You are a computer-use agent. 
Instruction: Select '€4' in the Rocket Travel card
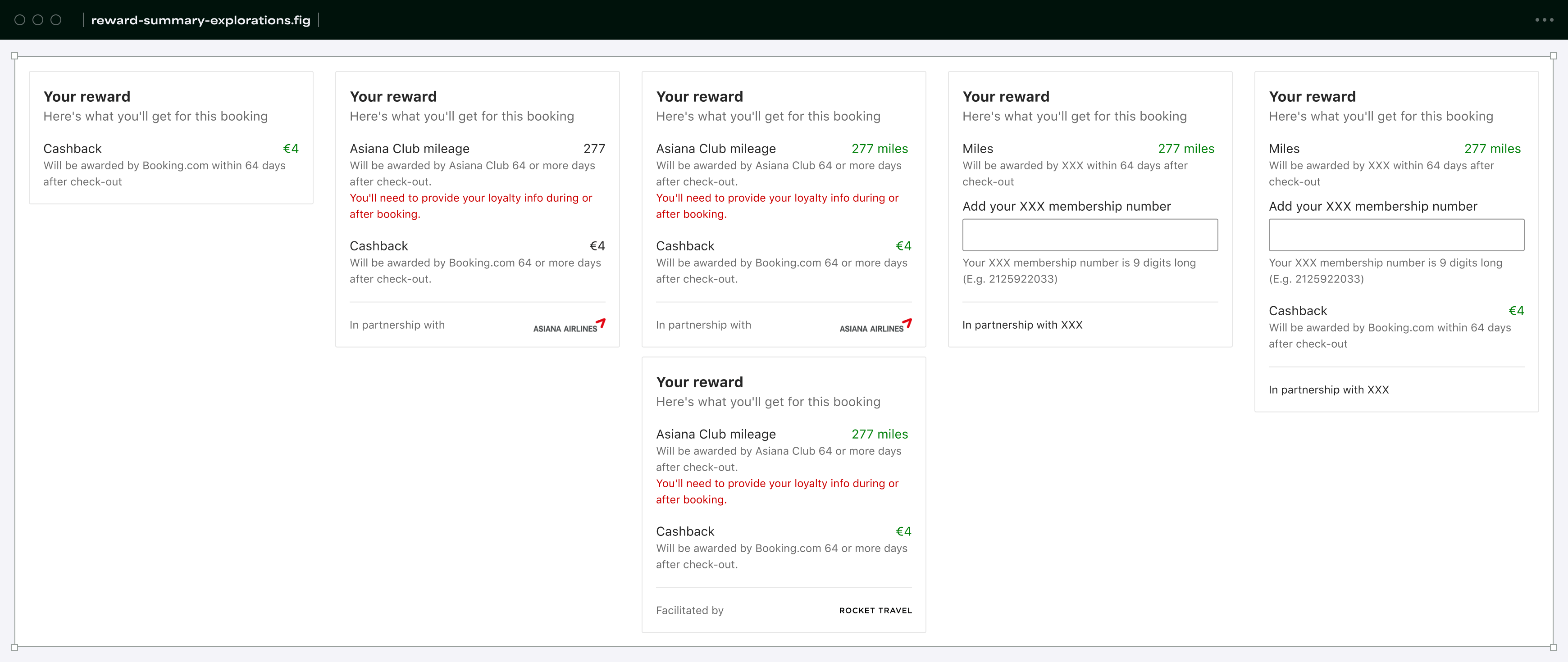coord(903,531)
